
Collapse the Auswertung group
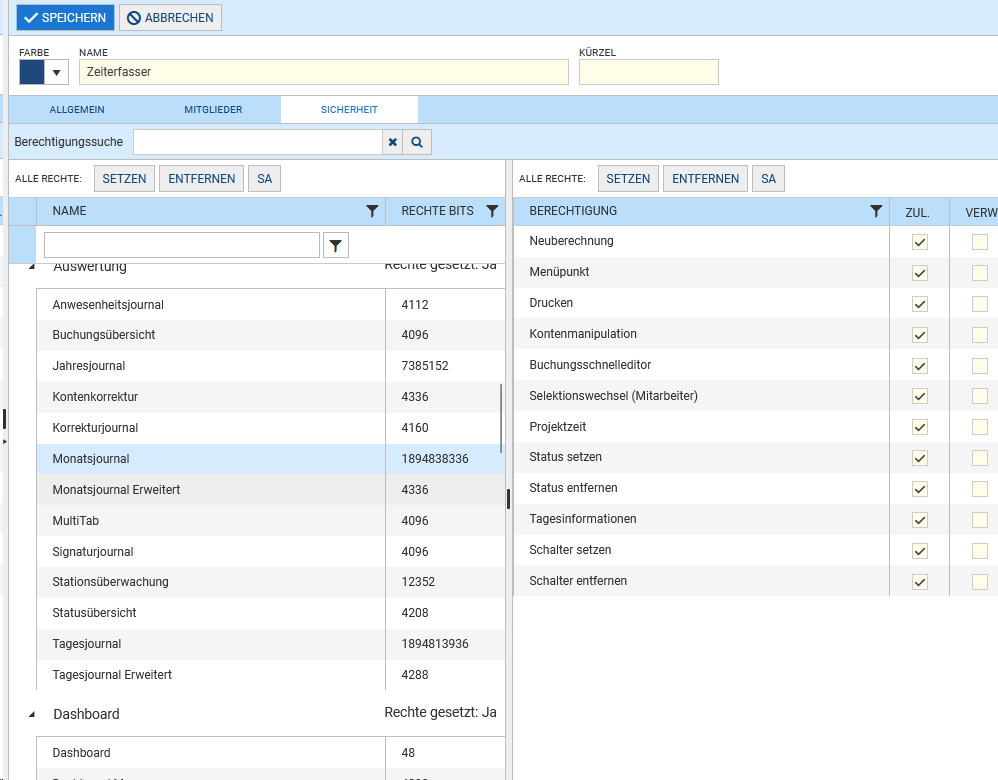(x=32, y=267)
